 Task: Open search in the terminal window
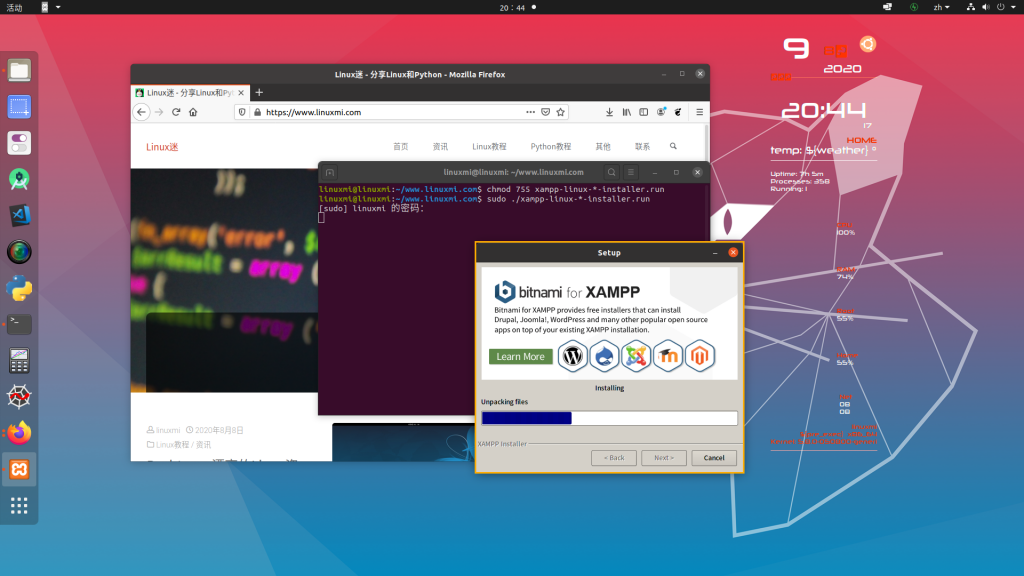point(611,172)
